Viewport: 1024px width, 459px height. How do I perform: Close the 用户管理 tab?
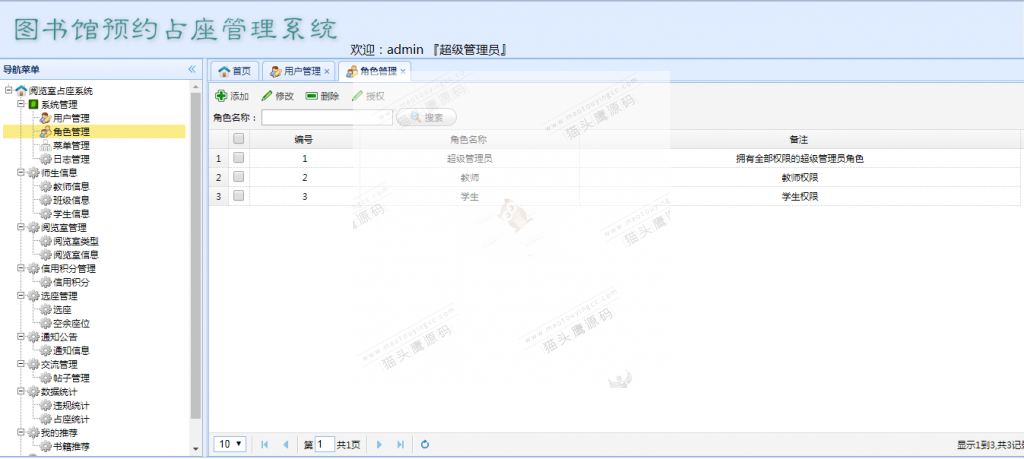coord(327,71)
